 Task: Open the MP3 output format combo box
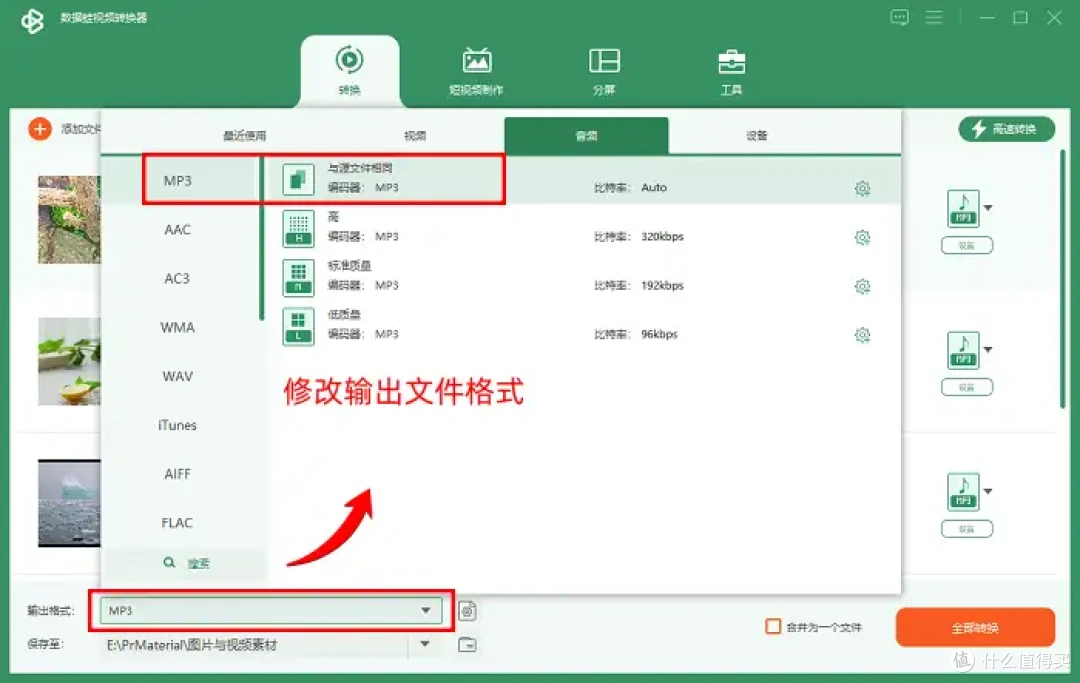click(271, 611)
